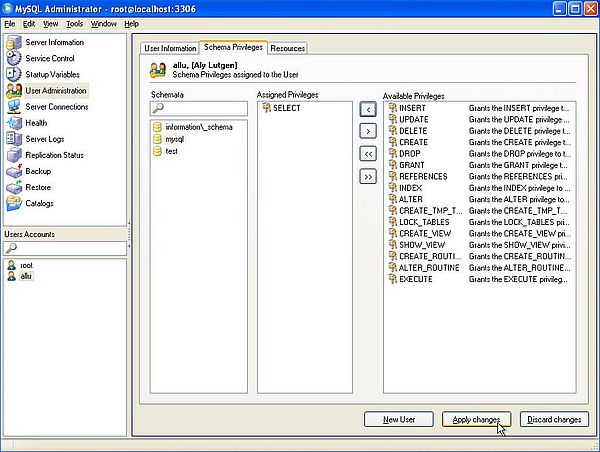The height and width of the screenshot is (452, 600).
Task: Click INDEX privilege key icon
Action: pos(393,188)
